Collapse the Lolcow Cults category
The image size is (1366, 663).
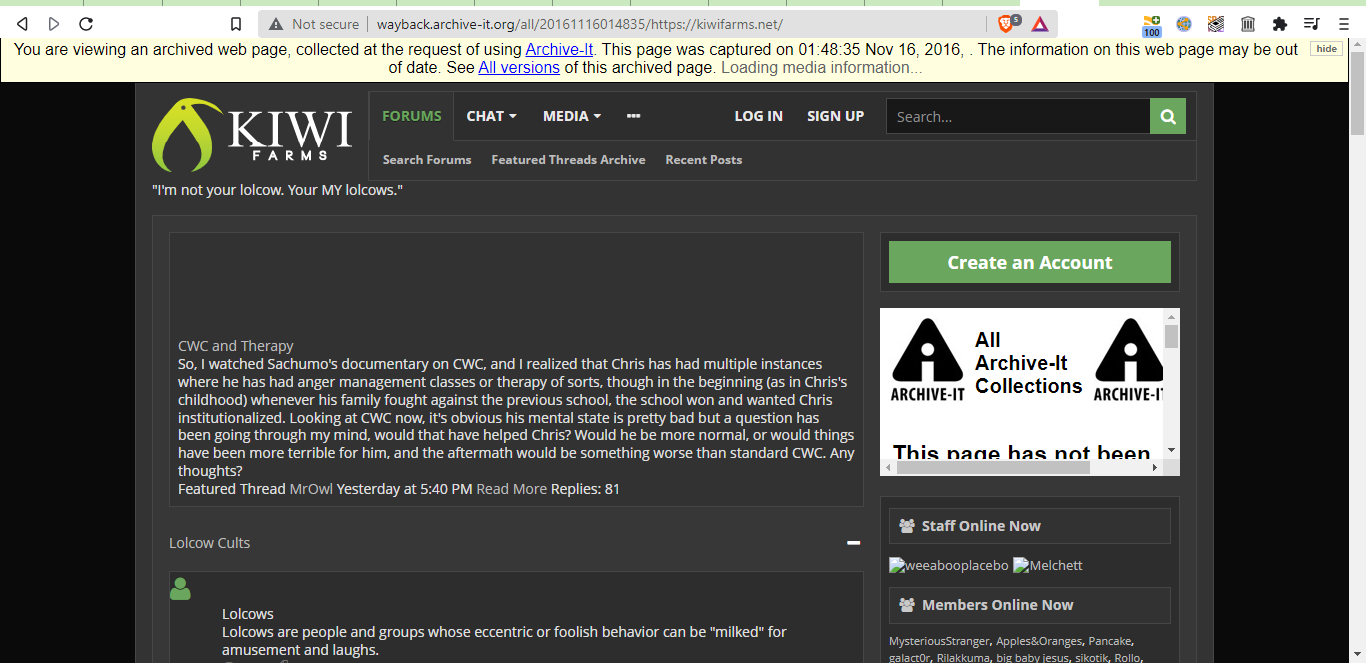pyautogui.click(x=853, y=543)
